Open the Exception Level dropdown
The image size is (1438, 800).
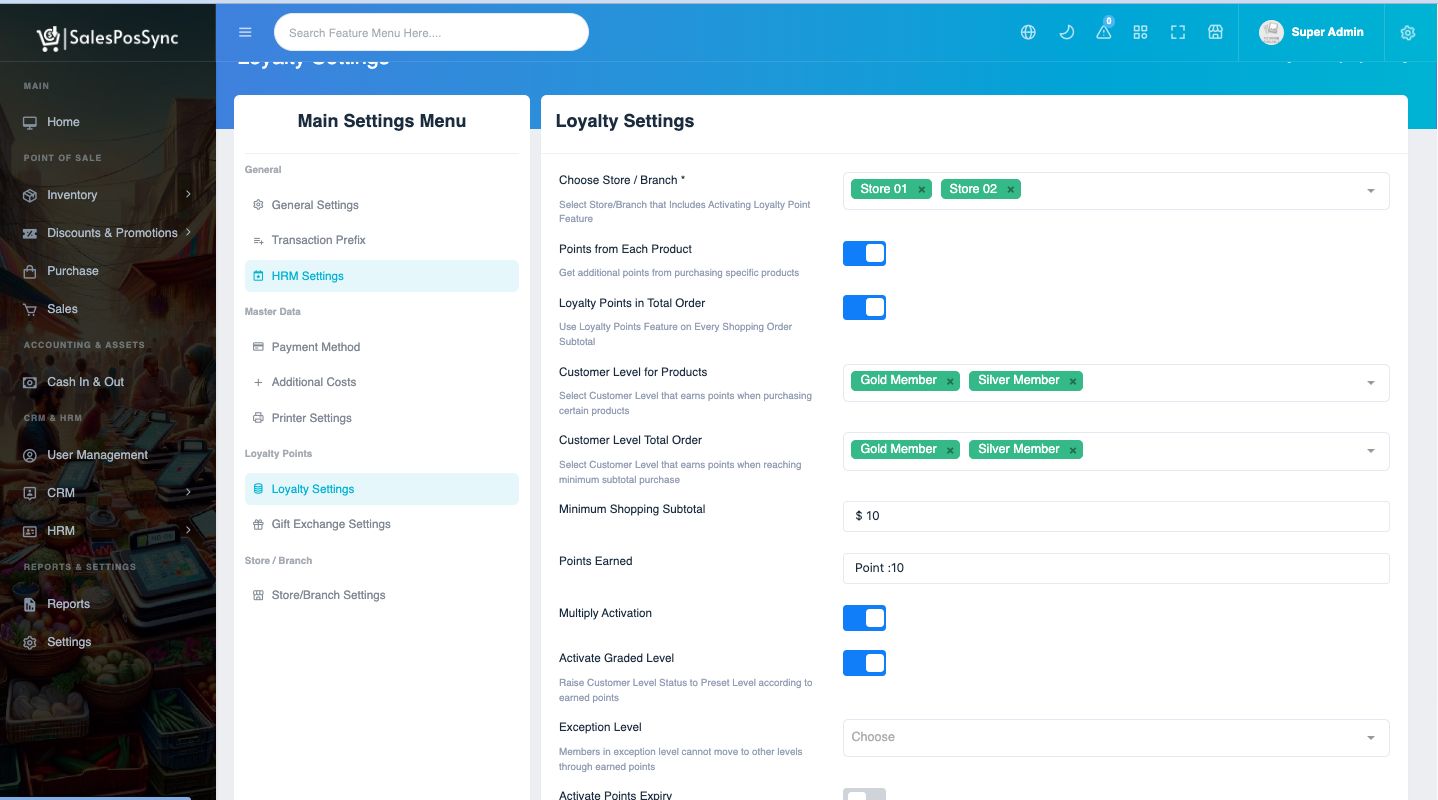point(1115,737)
